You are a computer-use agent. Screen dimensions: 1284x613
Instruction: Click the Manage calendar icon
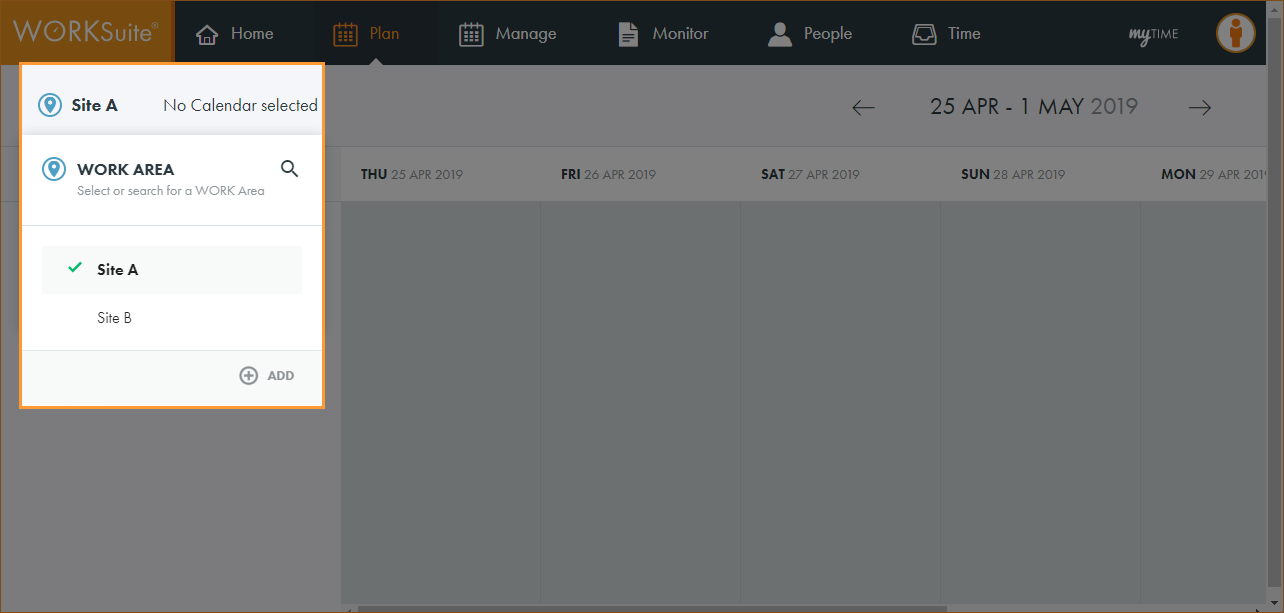[x=471, y=34]
